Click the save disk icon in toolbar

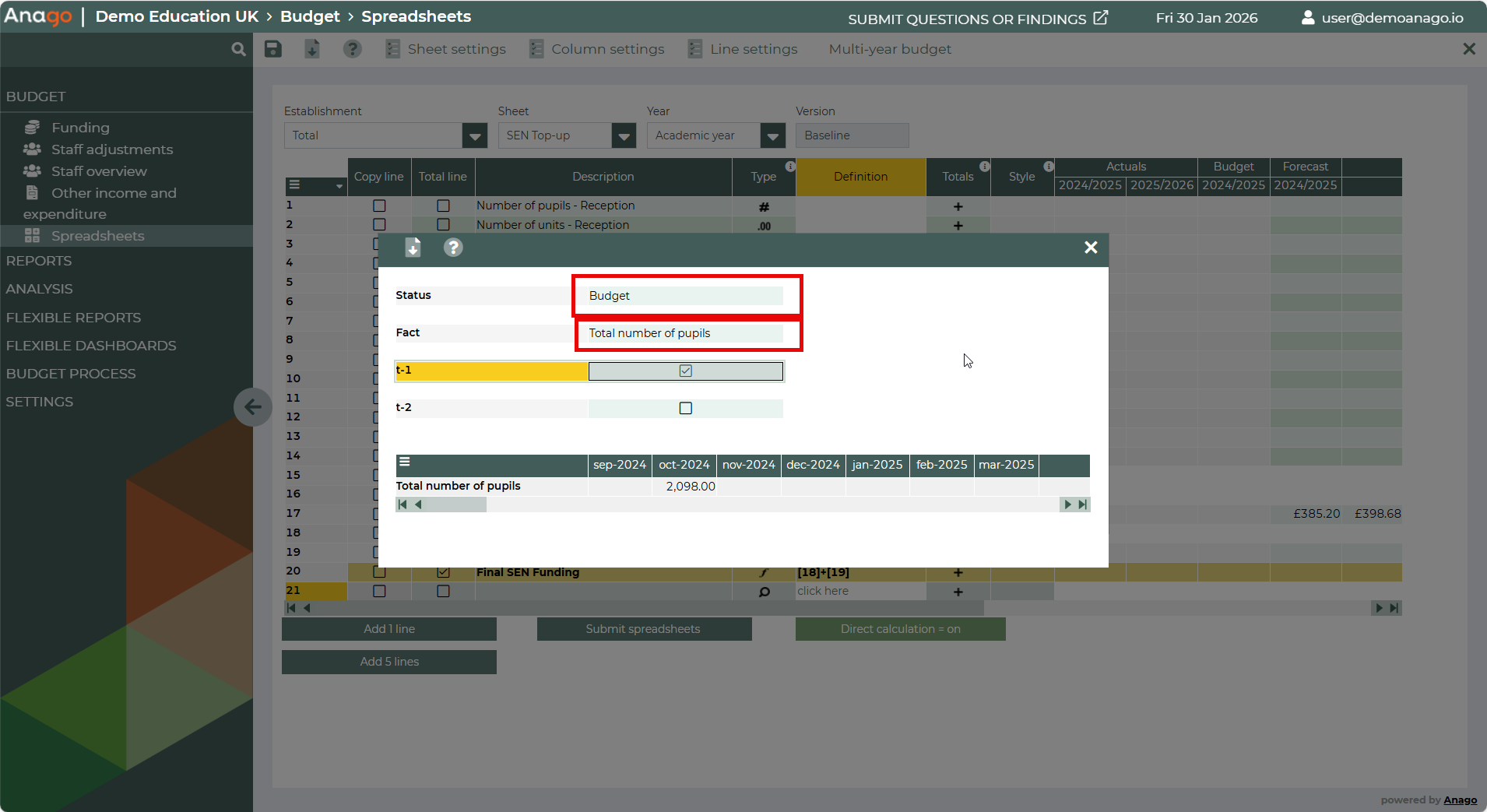(x=272, y=49)
